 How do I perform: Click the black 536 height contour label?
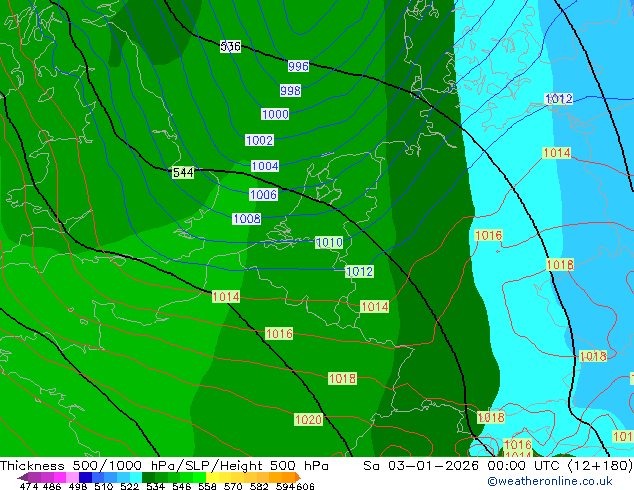[x=230, y=46]
